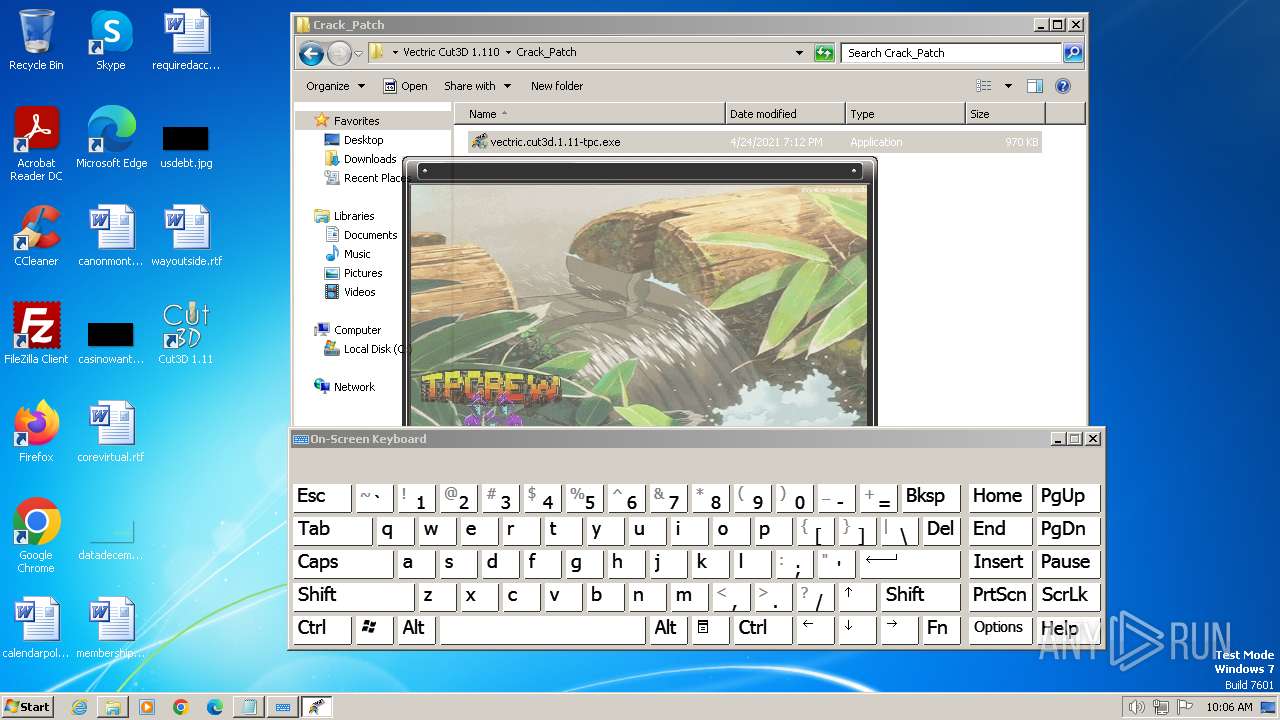
Task: Sort by Type column header
Action: tap(905, 114)
